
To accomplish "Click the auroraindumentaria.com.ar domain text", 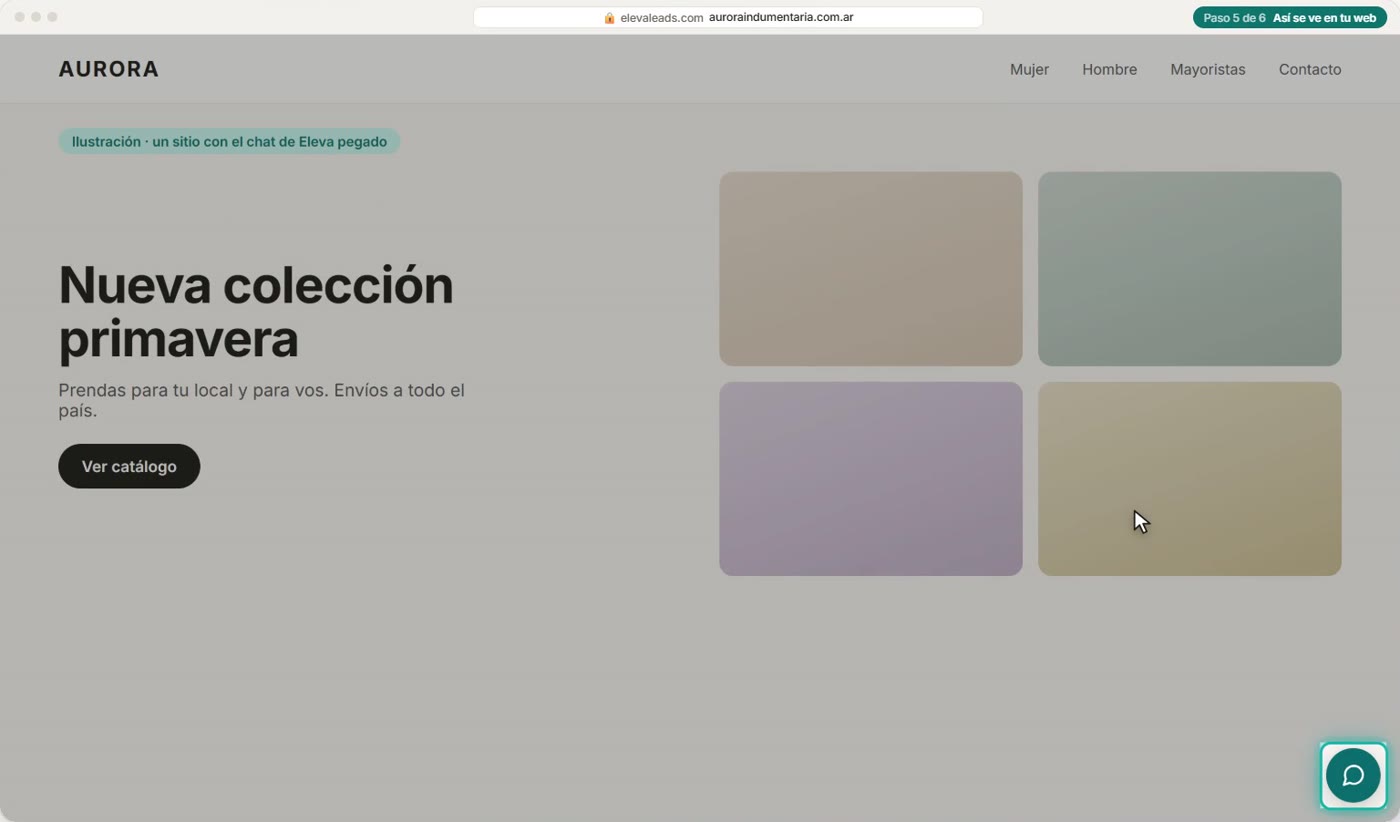I will (781, 18).
